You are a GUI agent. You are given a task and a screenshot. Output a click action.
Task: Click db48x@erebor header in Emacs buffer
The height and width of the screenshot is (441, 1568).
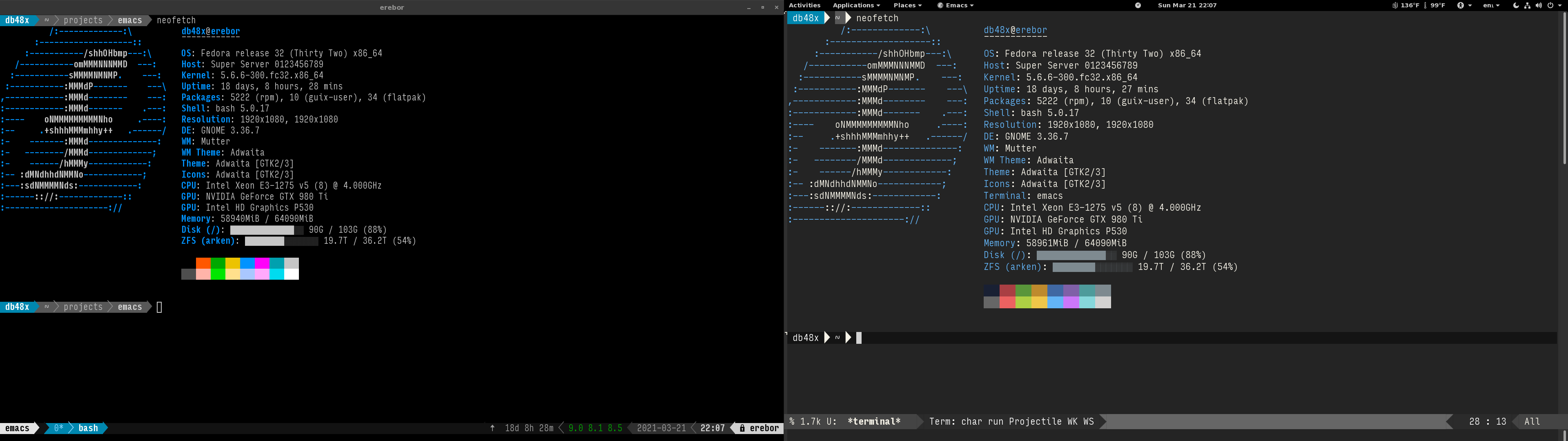point(1015,31)
